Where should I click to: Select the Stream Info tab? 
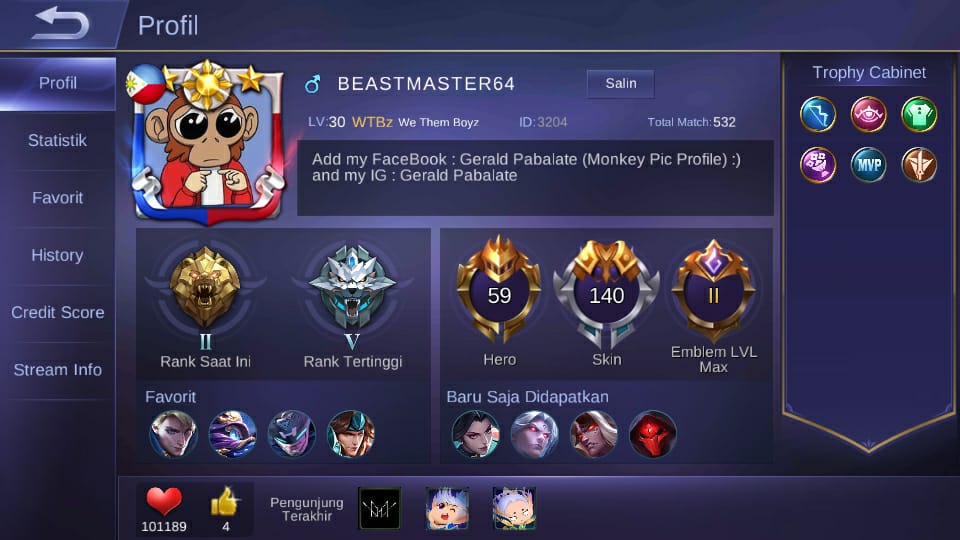(58, 370)
